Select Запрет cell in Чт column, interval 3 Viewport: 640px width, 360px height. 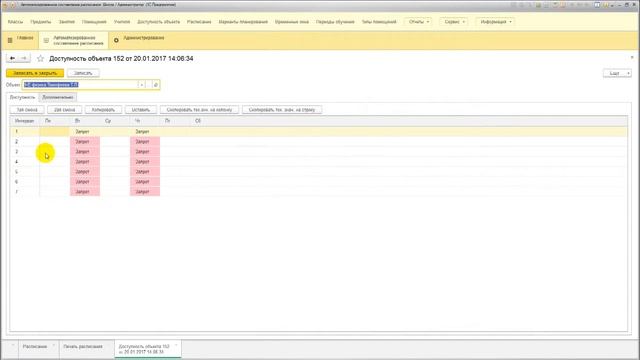pyautogui.click(x=145, y=152)
